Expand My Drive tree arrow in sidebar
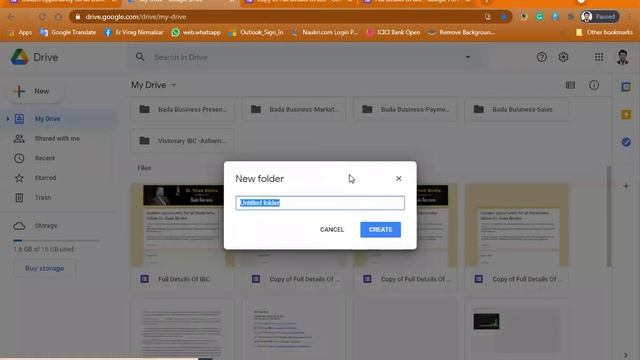The image size is (640, 360). point(8,119)
